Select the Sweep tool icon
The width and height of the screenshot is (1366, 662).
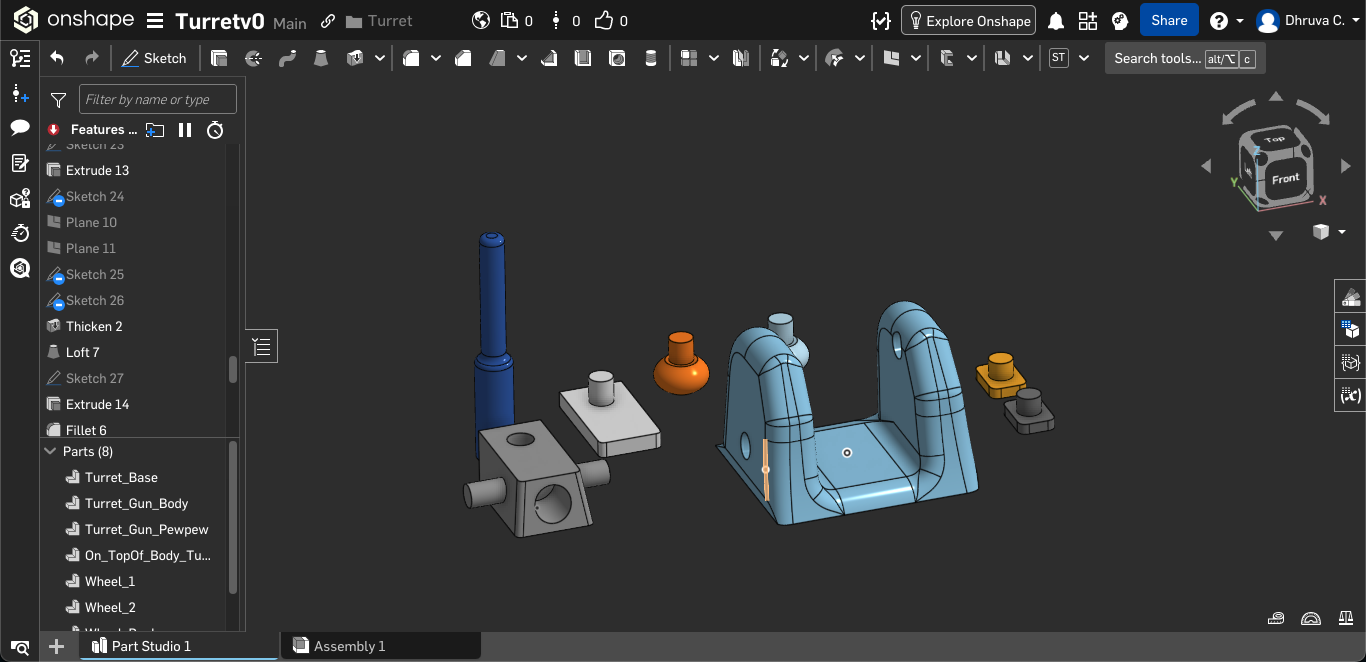click(287, 58)
